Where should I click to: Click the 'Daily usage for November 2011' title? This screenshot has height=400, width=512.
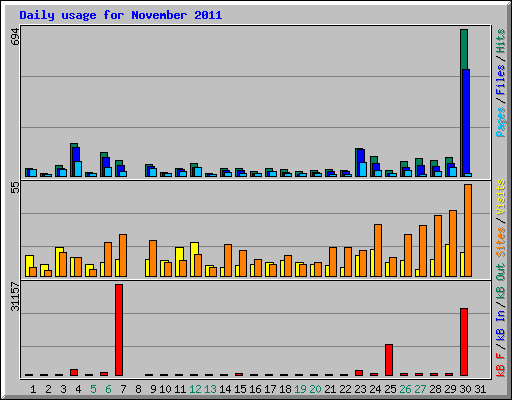[x=121, y=15]
